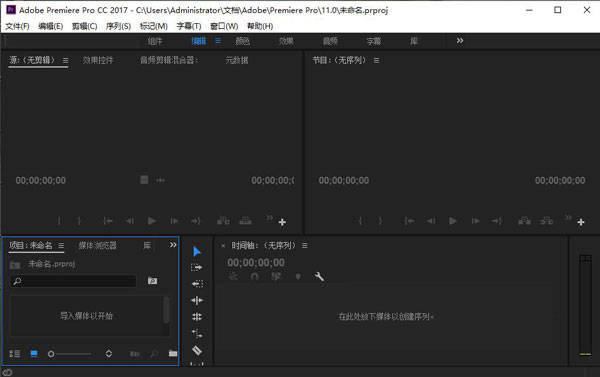The image size is (600, 377).
Task: Select the Ripple Edit tool
Action: click(x=197, y=300)
